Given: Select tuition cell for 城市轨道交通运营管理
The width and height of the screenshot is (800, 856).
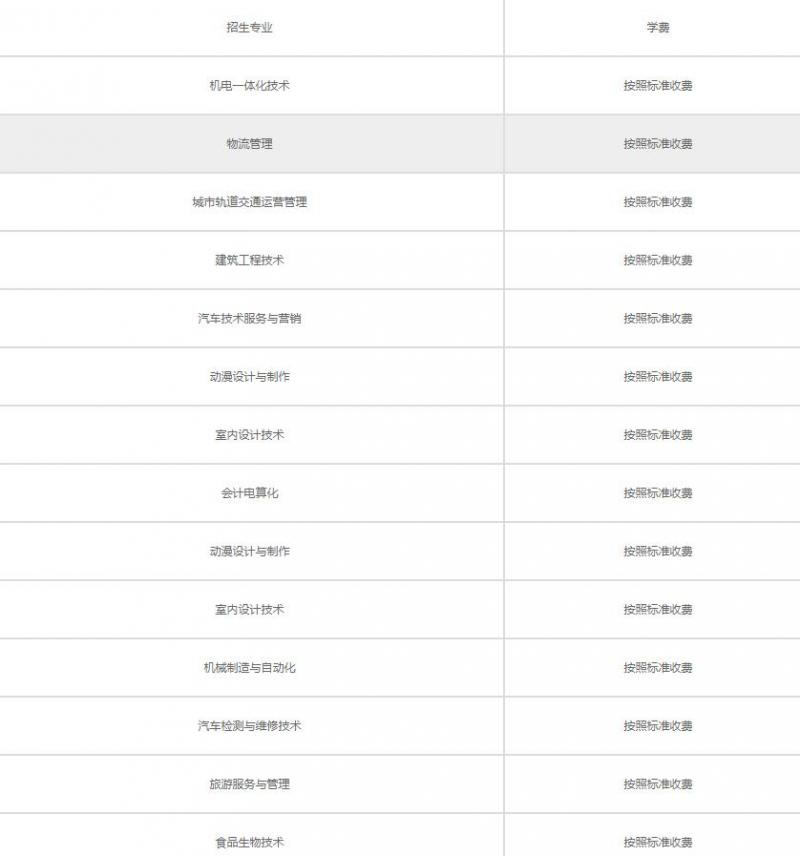Looking at the screenshot, I should pos(657,202).
